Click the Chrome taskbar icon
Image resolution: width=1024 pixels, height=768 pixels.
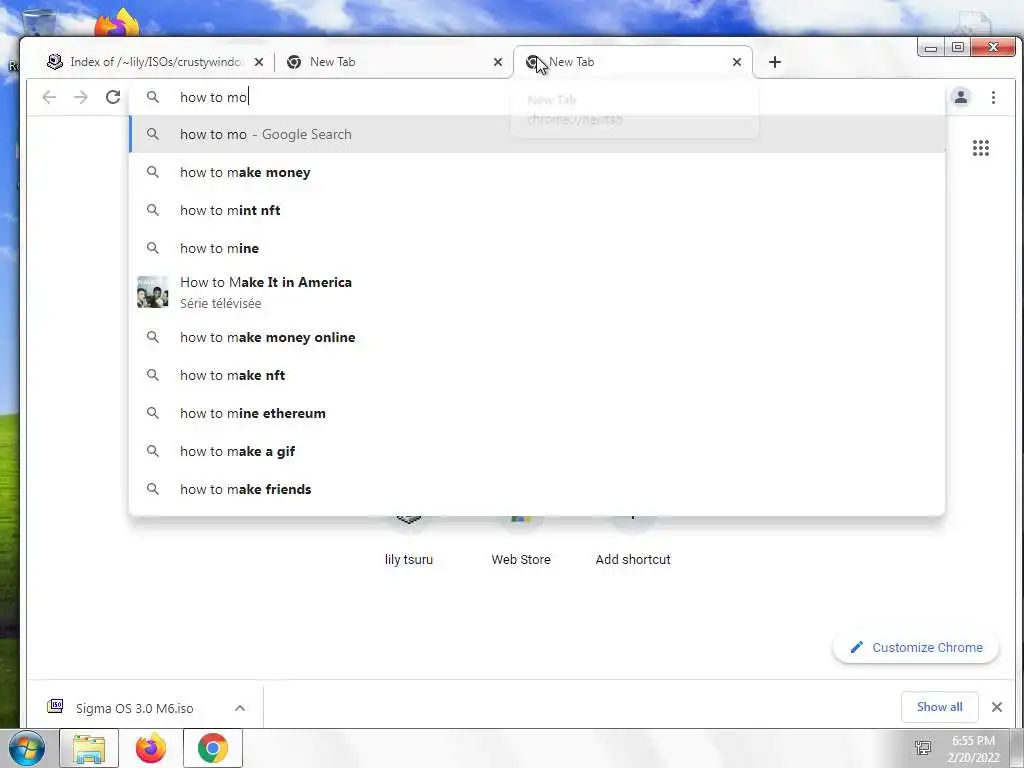coord(213,748)
